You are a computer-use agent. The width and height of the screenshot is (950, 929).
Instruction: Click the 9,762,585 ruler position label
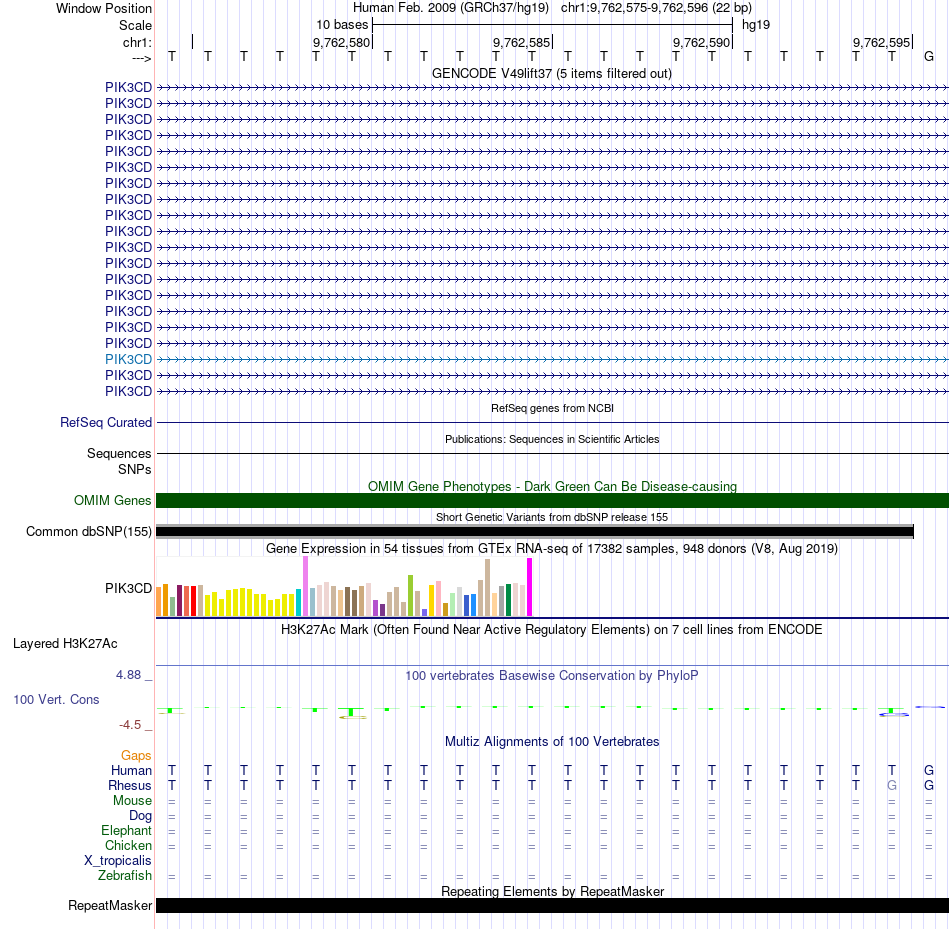click(521, 42)
